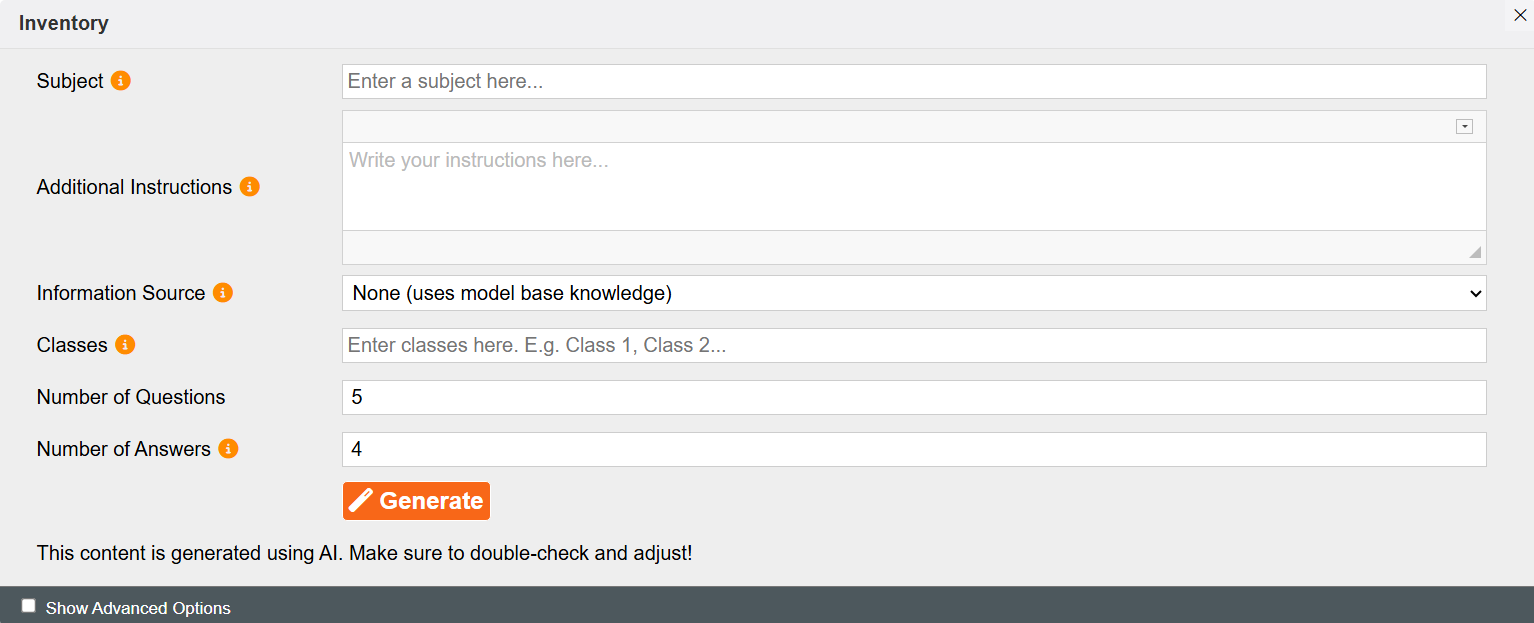This screenshot has width=1534, height=623.
Task: Close the Inventory dialog with X
Action: 1520,15
